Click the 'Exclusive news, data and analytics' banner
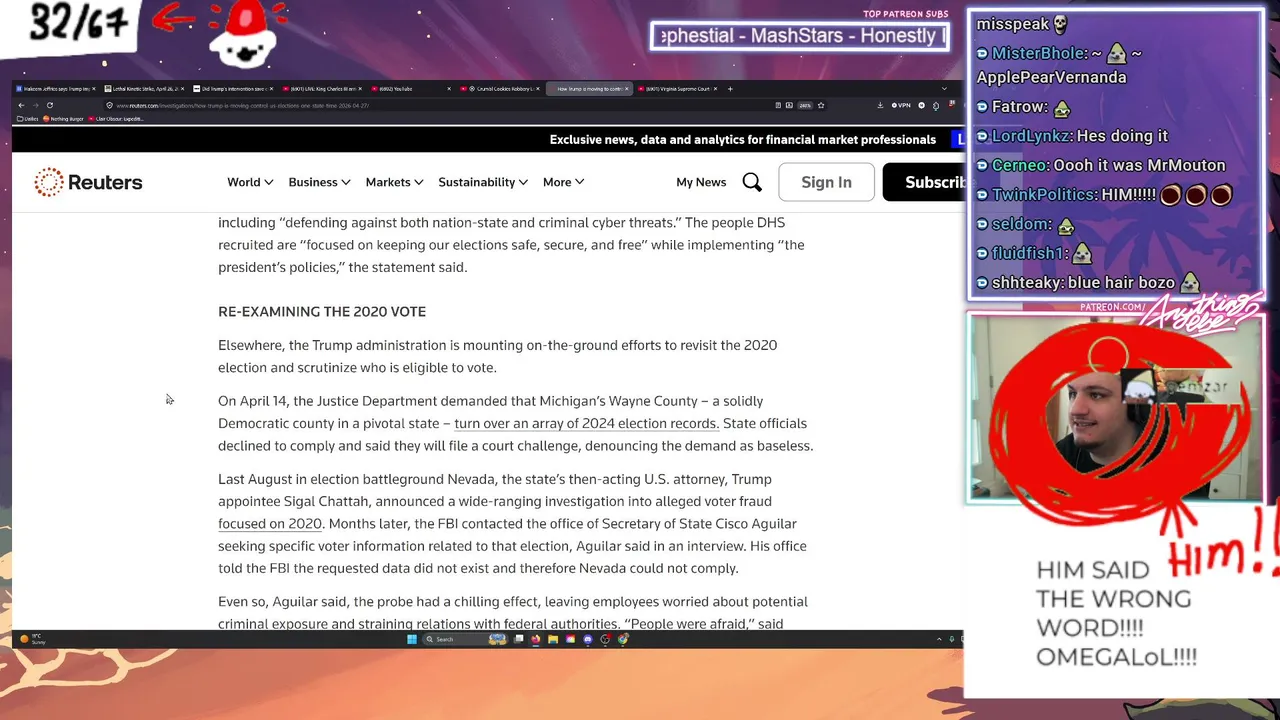 click(x=742, y=139)
